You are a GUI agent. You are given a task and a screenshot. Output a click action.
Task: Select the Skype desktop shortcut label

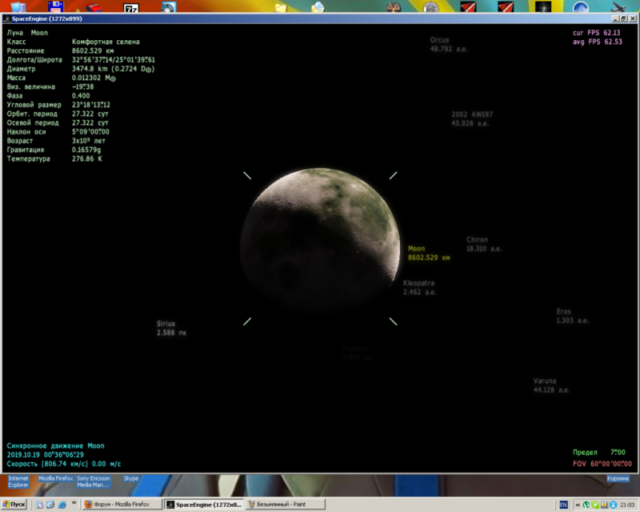coord(131,478)
